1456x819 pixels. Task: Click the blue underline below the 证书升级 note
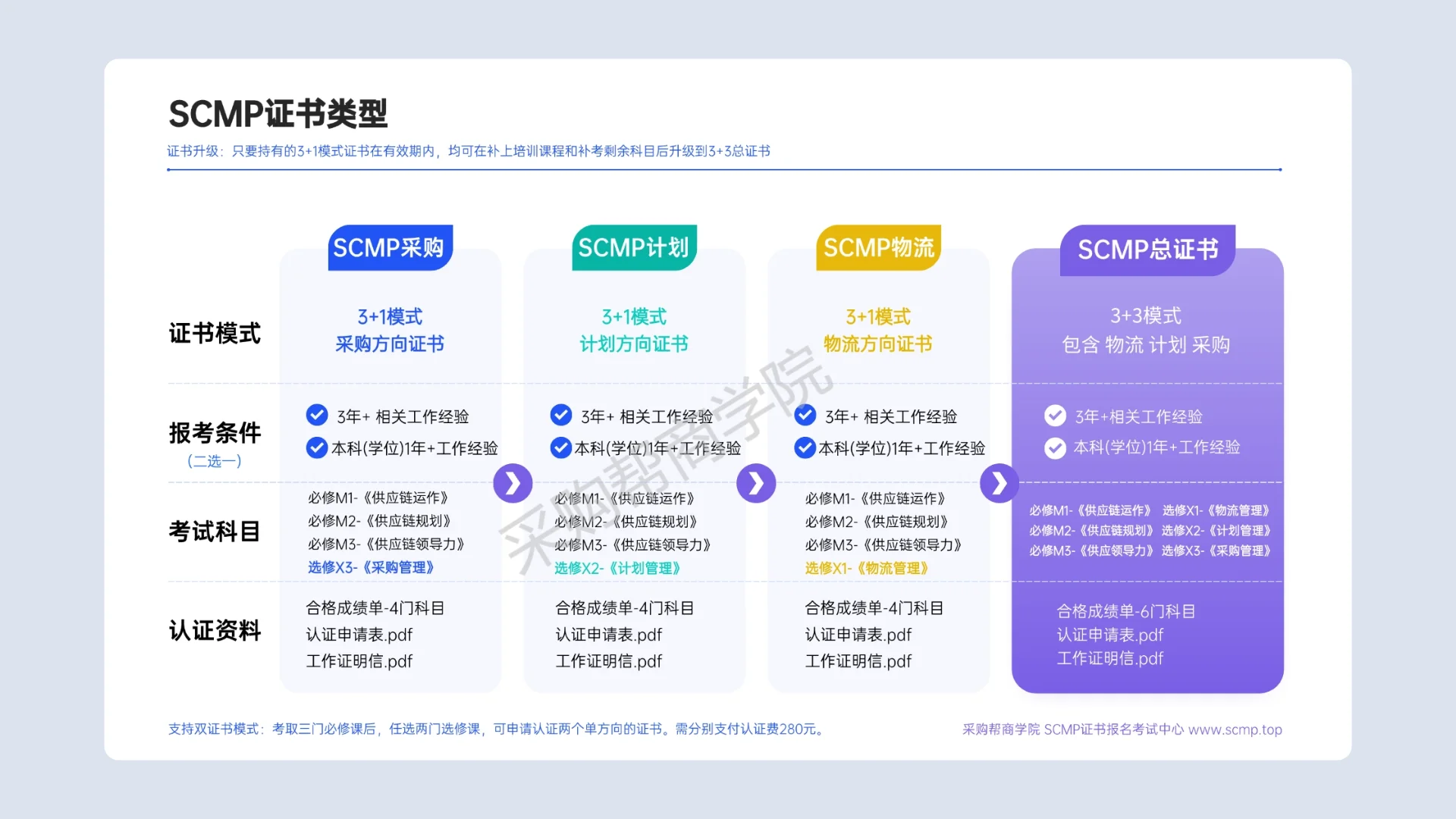tap(724, 171)
